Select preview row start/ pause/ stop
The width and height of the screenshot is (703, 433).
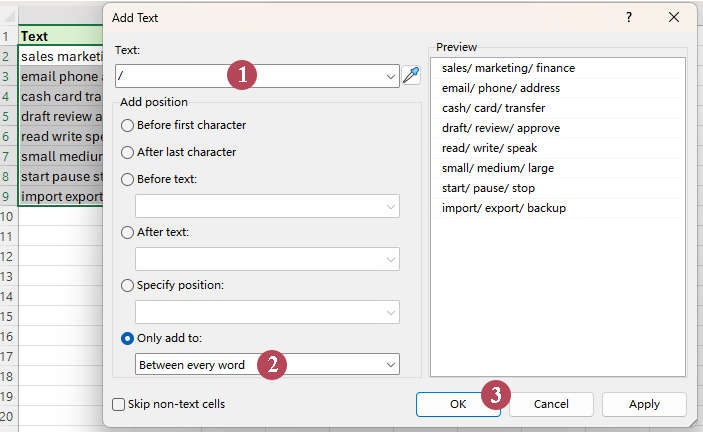(x=557, y=188)
